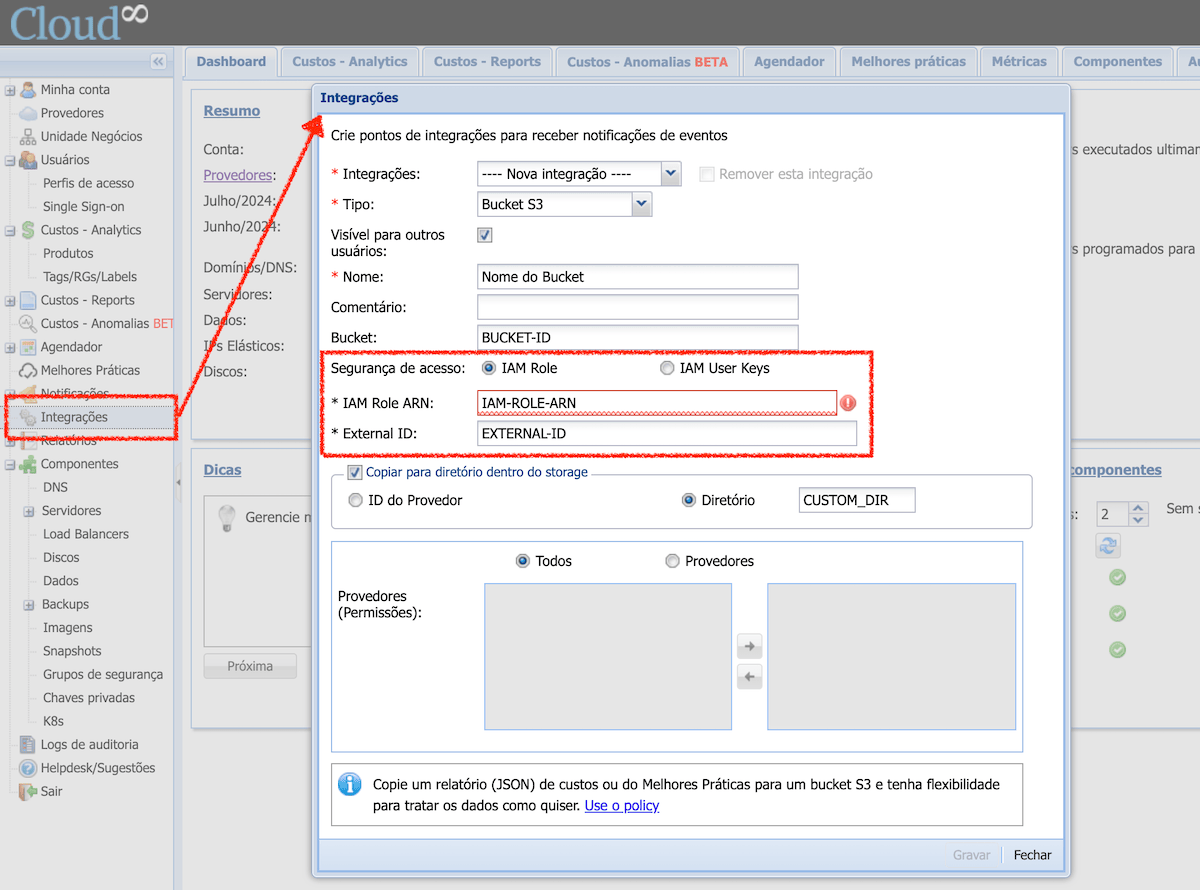Select the IAM Role radio button
This screenshot has height=890, width=1200.
(x=489, y=368)
